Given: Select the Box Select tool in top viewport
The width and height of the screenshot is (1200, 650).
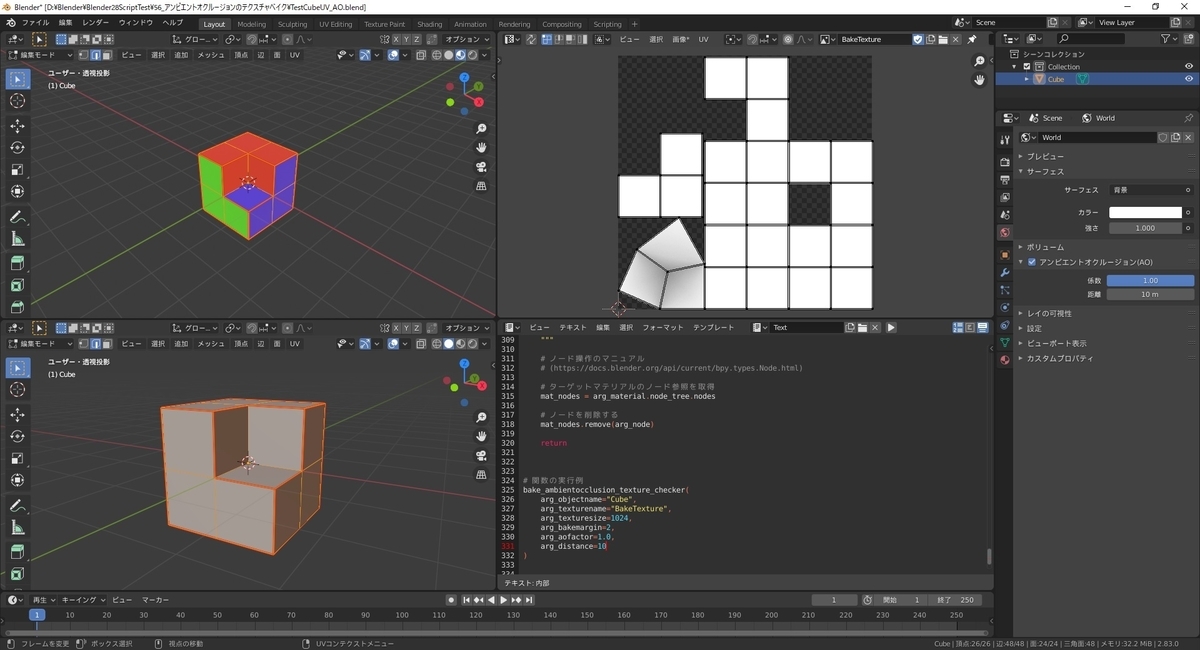Looking at the screenshot, I should [x=18, y=79].
